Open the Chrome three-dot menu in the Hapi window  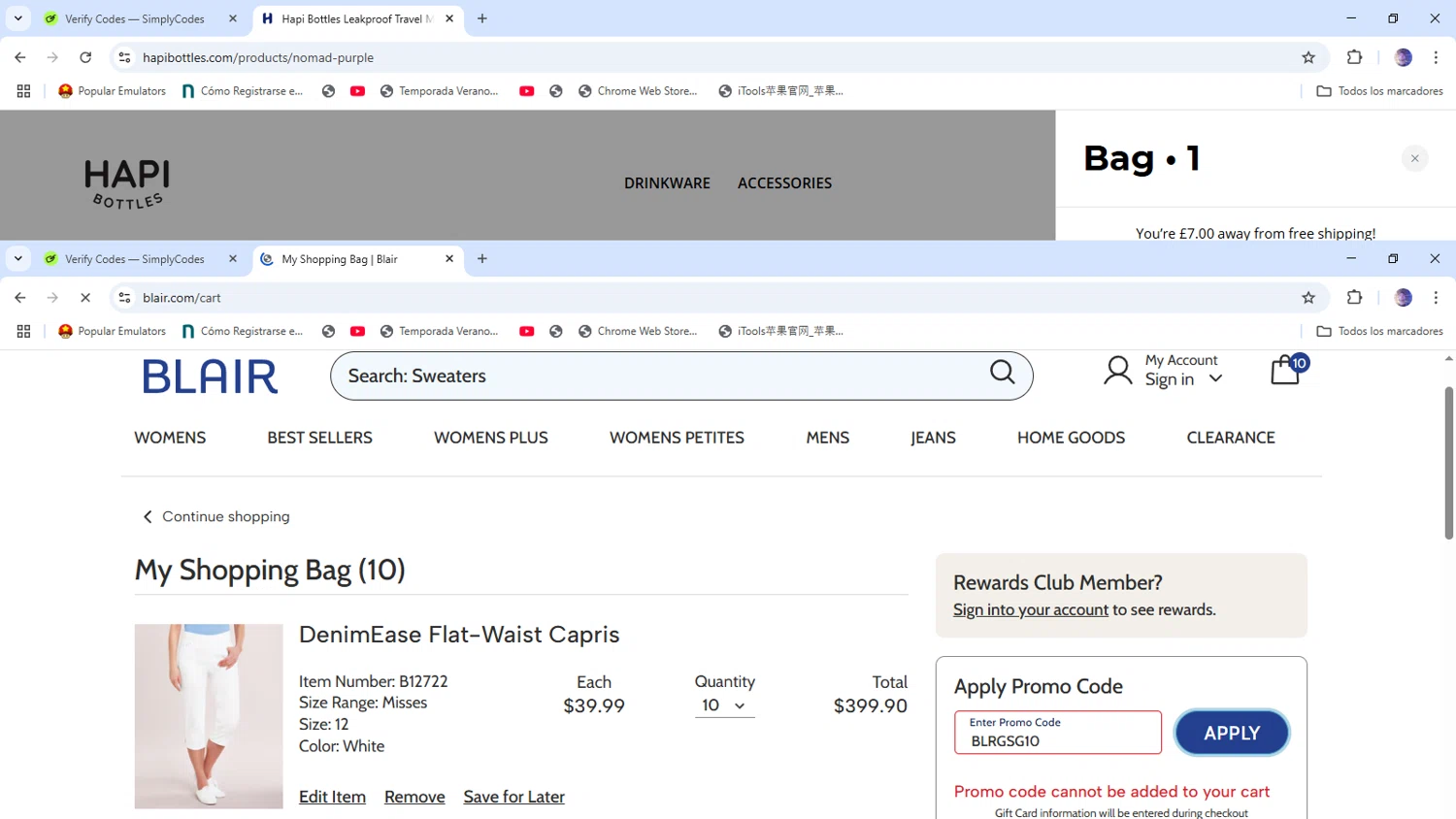pyautogui.click(x=1436, y=57)
